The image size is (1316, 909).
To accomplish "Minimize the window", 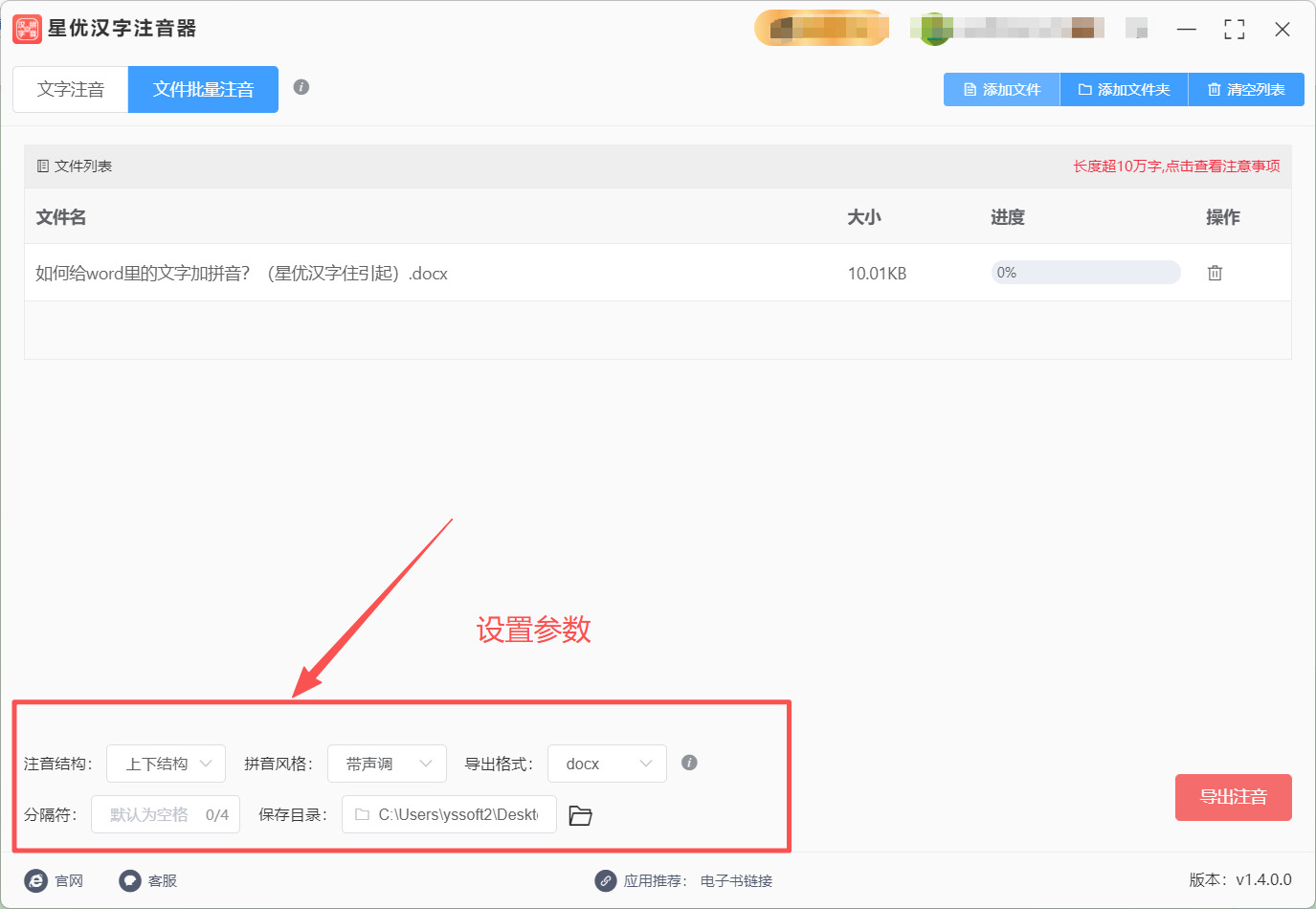I will [1187, 30].
